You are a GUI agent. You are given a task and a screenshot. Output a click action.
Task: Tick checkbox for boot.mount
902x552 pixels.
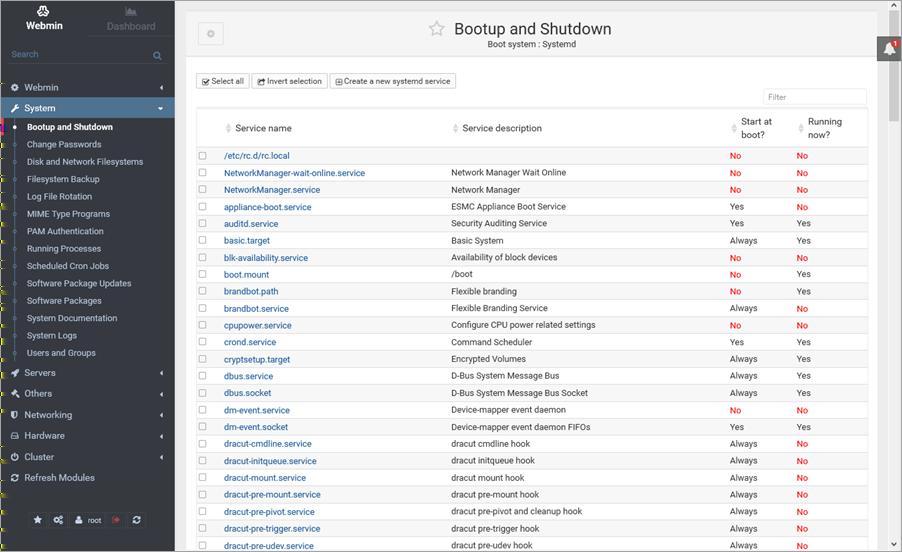click(x=202, y=274)
